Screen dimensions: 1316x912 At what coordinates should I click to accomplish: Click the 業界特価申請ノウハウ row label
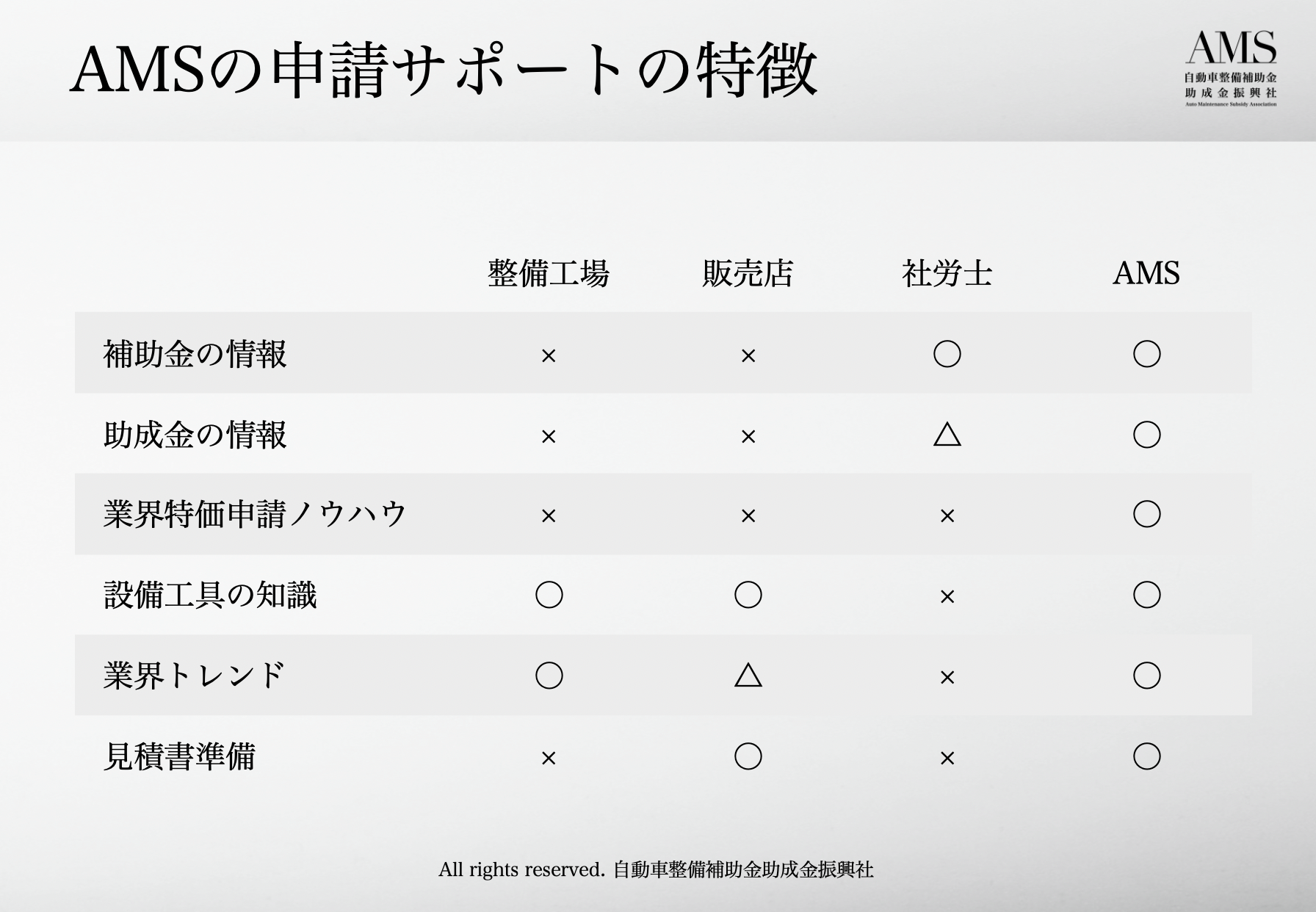pyautogui.click(x=254, y=514)
